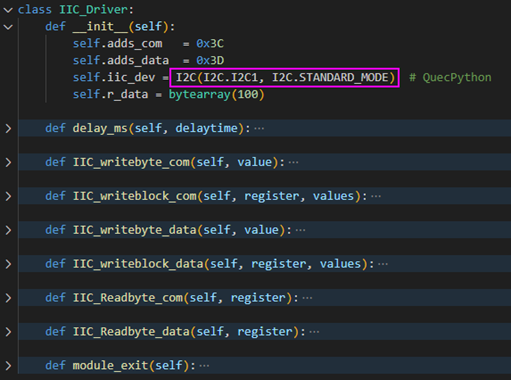This screenshot has width=511, height=380.
Task: Collapse the IIC_Driver class fold chevron
Action: click(8, 10)
